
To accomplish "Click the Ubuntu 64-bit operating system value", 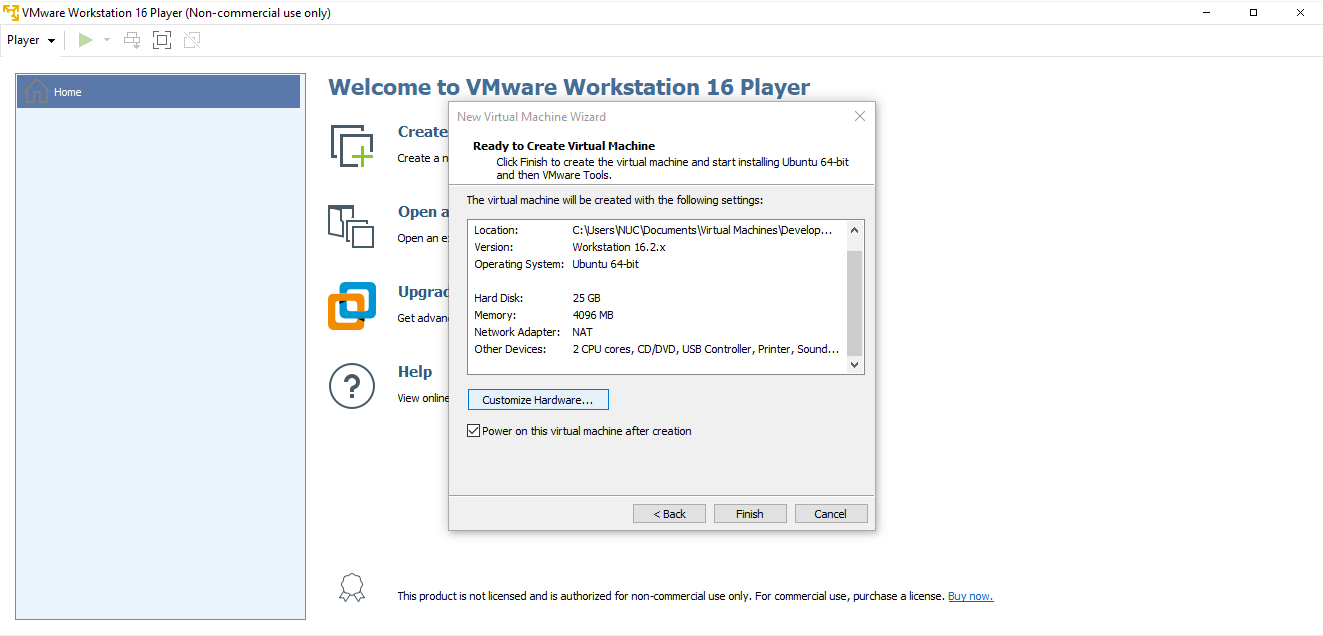I will pos(605,264).
